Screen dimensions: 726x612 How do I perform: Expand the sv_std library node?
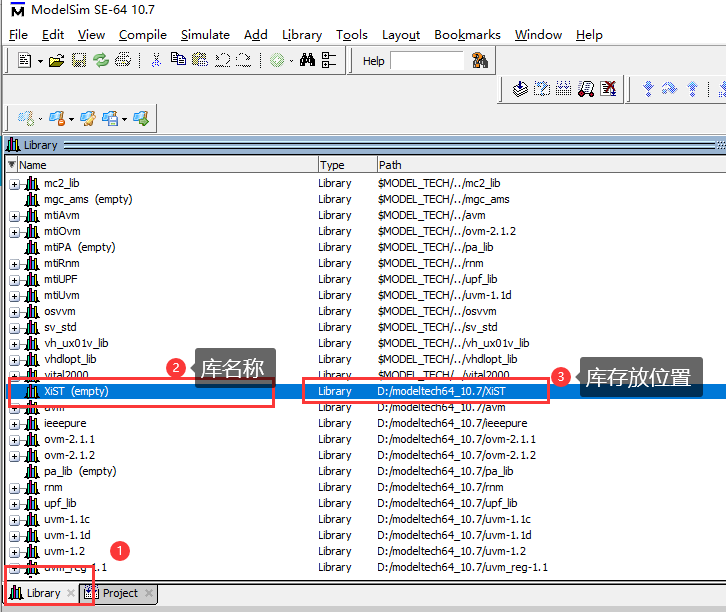14,328
